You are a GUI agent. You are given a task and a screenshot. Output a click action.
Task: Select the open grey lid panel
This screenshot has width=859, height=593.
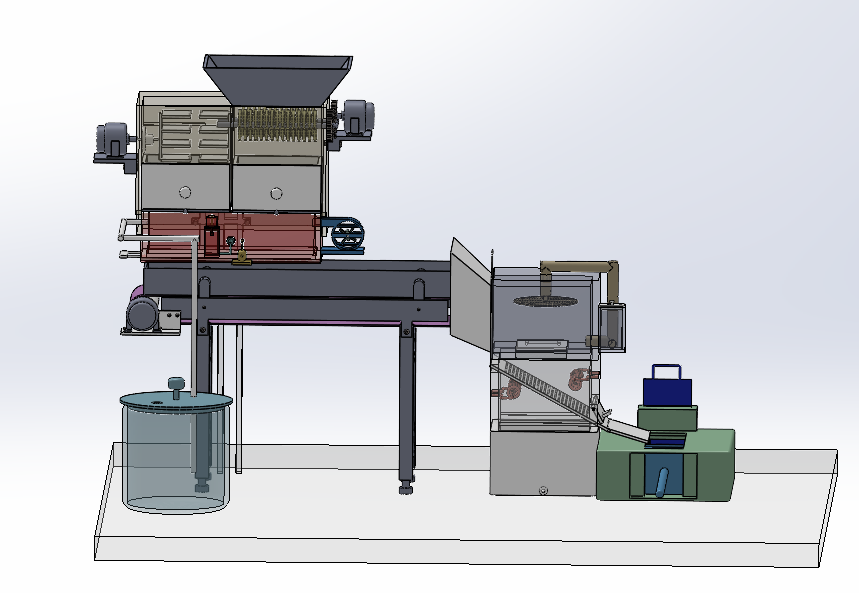[x=471, y=294]
